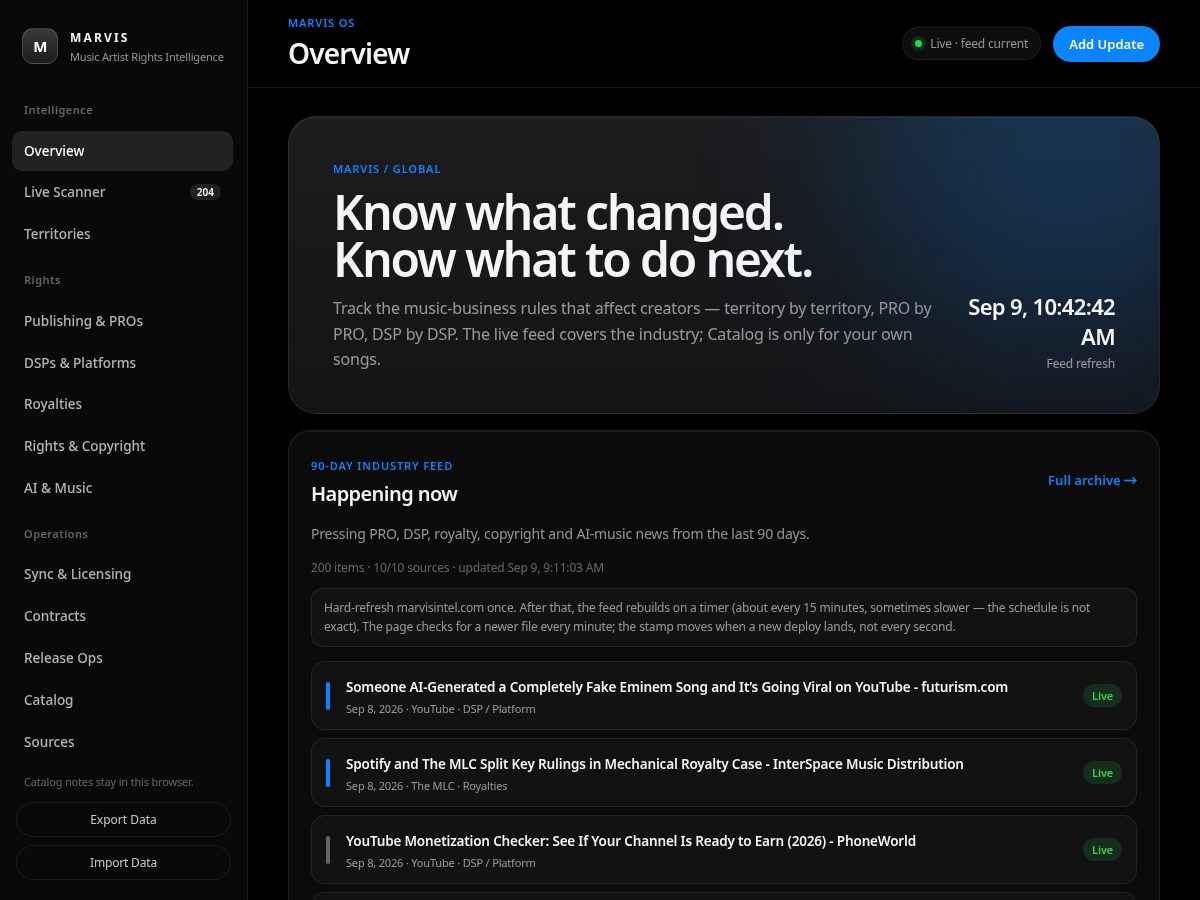Select AI & Music in sidebar
The image size is (1200, 900).
(x=122, y=488)
